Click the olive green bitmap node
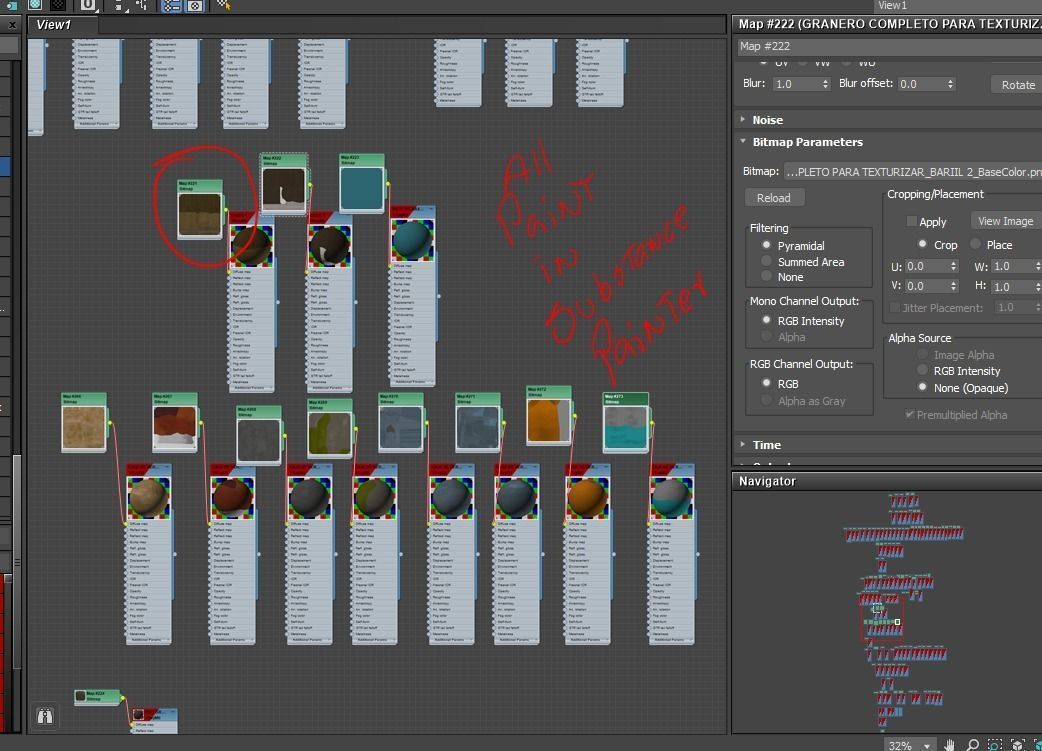 (330, 429)
